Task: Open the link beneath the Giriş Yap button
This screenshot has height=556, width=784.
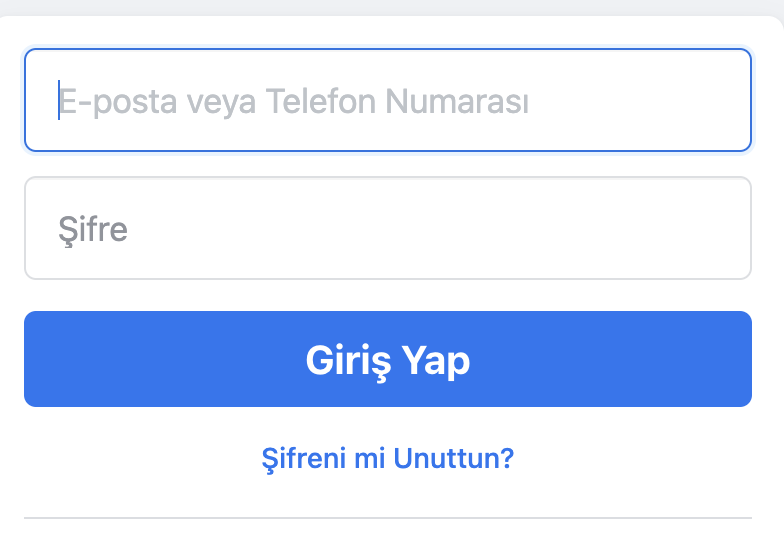Action: pos(387,459)
